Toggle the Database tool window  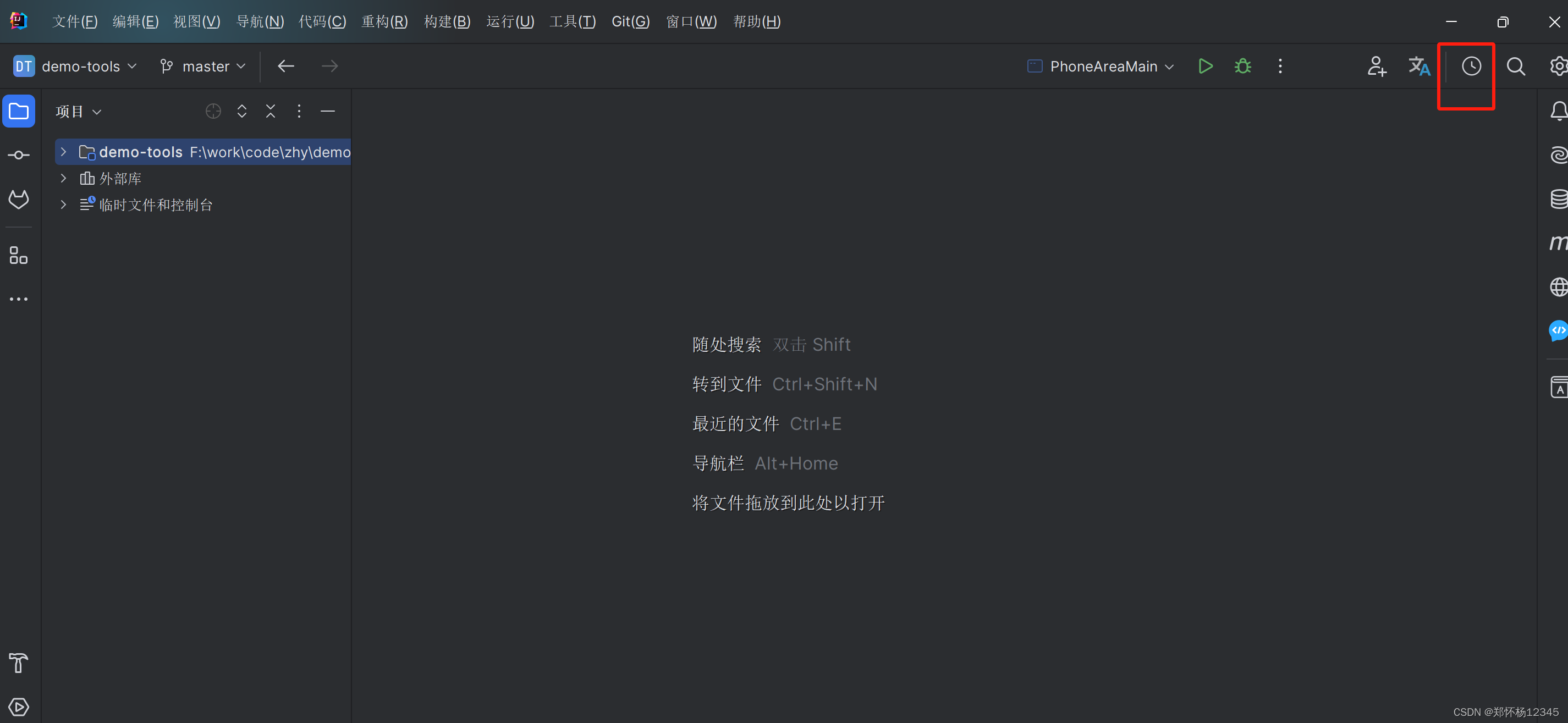[1558, 198]
